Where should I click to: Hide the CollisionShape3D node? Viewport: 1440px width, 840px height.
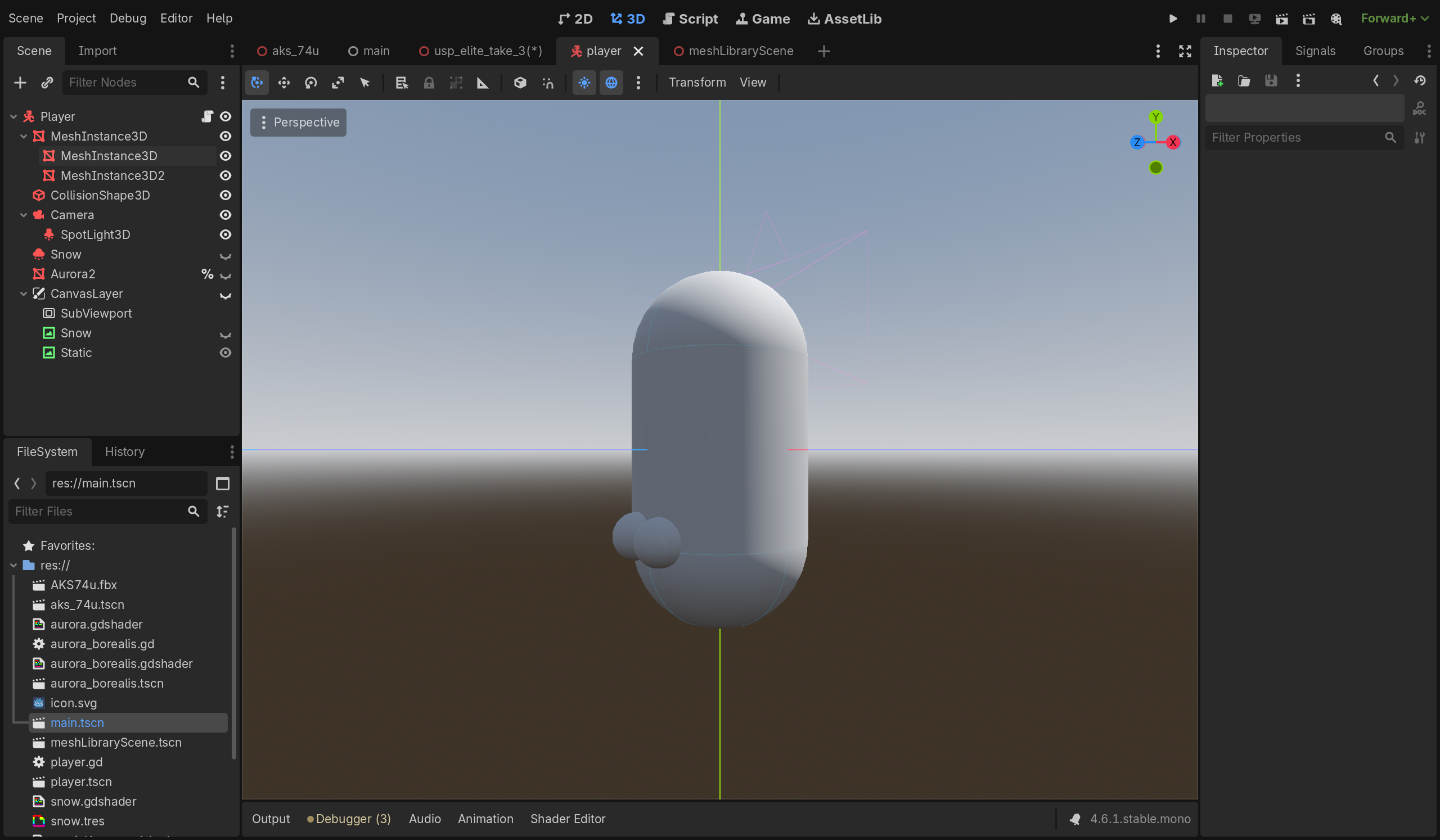[x=226, y=195]
